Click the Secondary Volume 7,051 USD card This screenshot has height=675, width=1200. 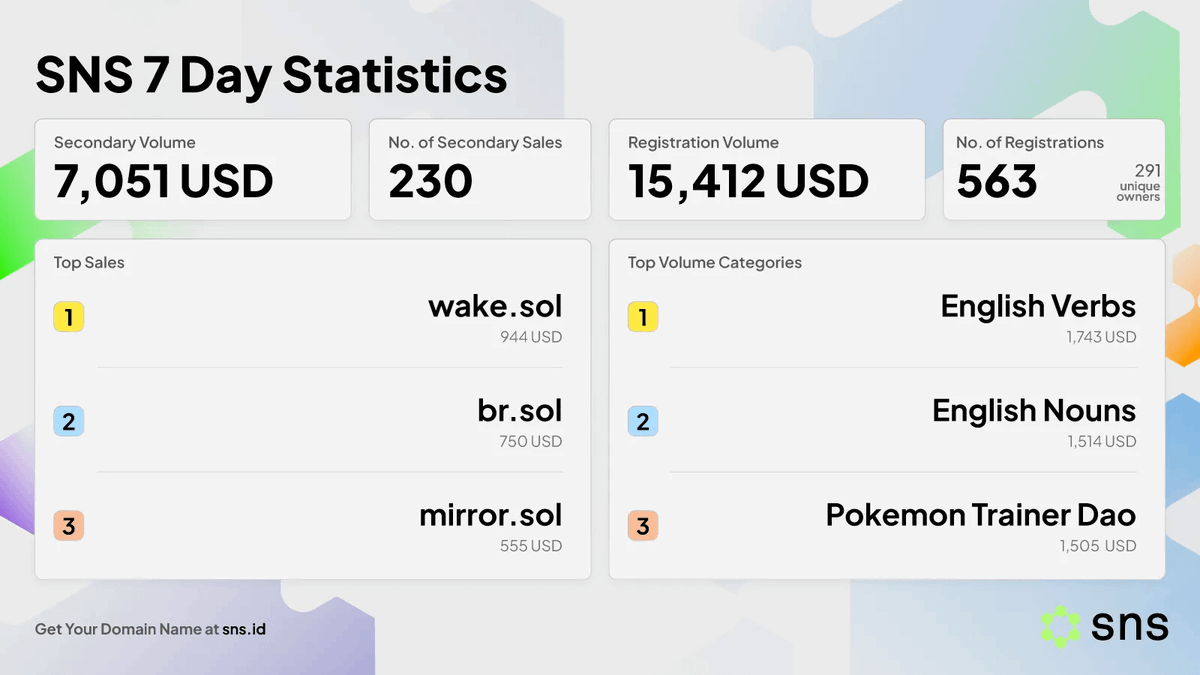tap(193, 170)
